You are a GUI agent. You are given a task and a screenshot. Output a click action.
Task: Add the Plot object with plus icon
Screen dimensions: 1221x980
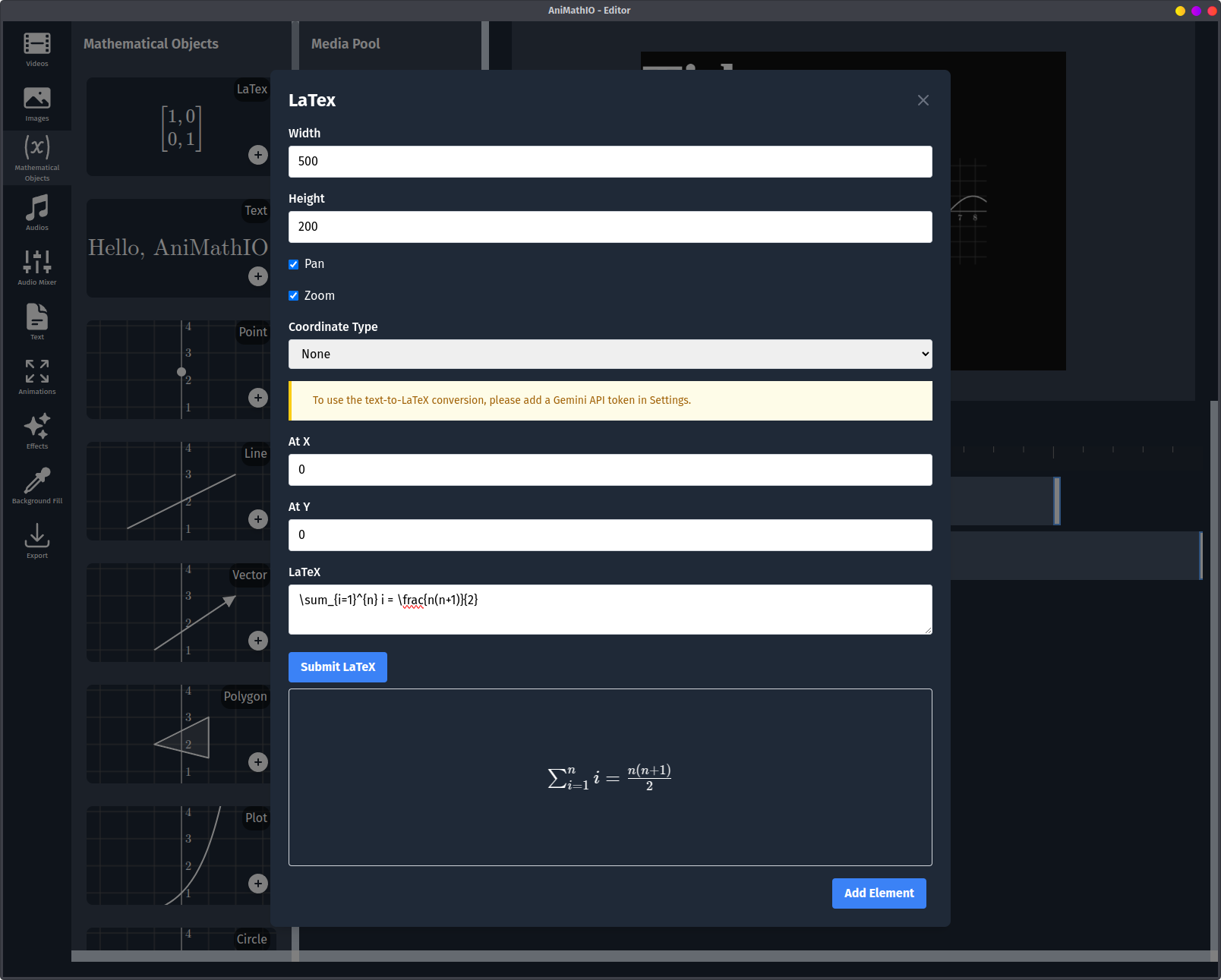coord(258,884)
